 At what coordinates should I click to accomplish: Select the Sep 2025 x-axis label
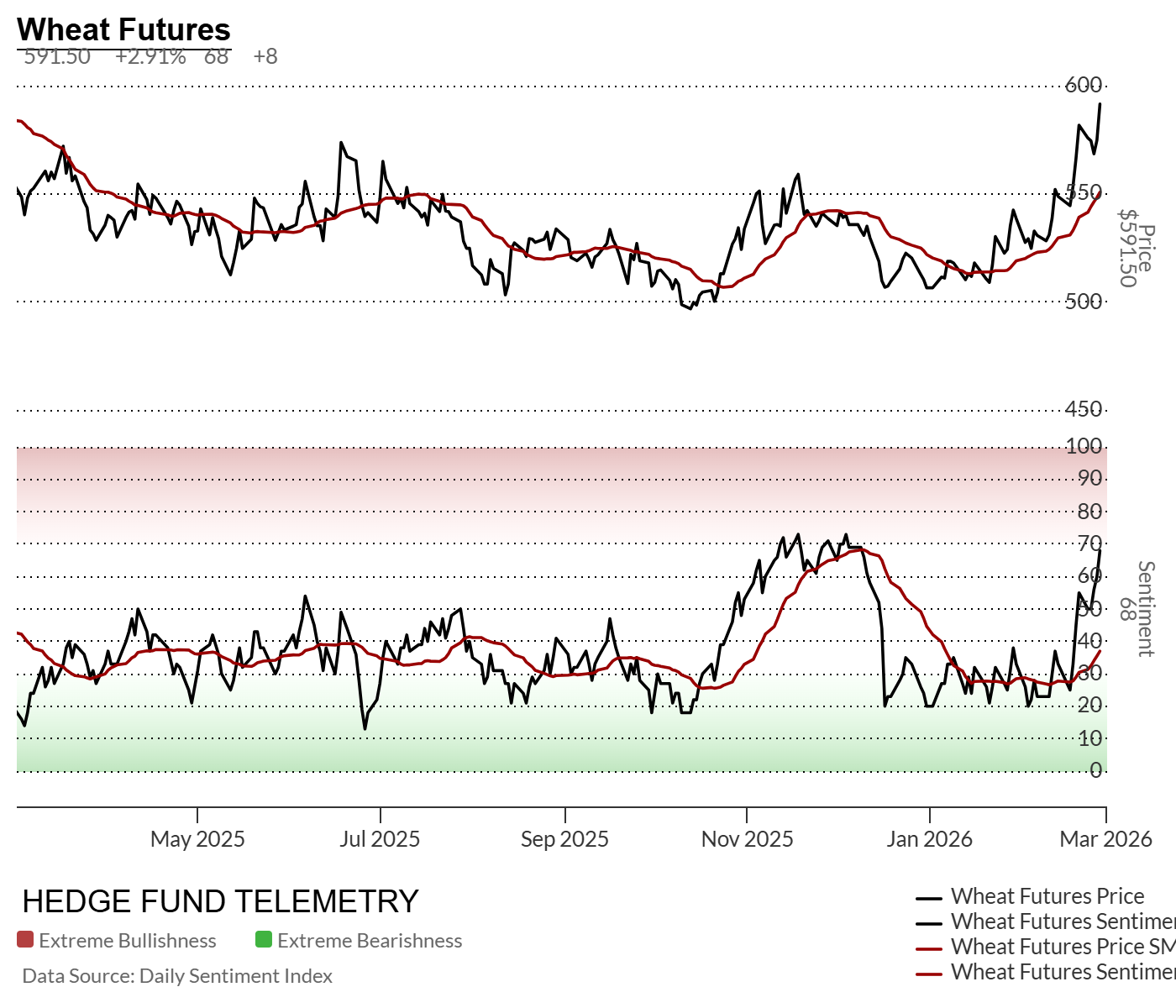tap(564, 839)
